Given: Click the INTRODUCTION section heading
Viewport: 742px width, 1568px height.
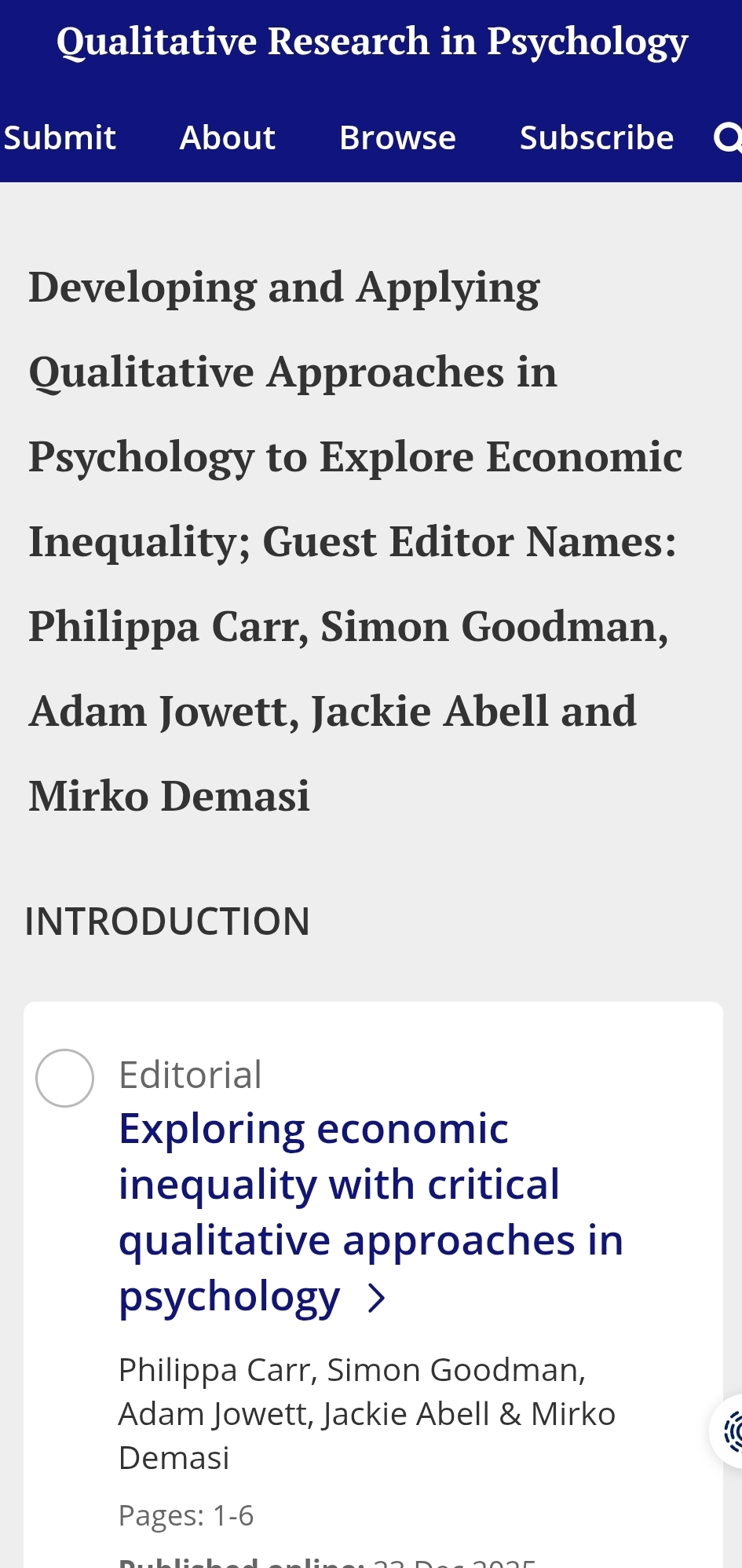Looking at the screenshot, I should tap(167, 921).
